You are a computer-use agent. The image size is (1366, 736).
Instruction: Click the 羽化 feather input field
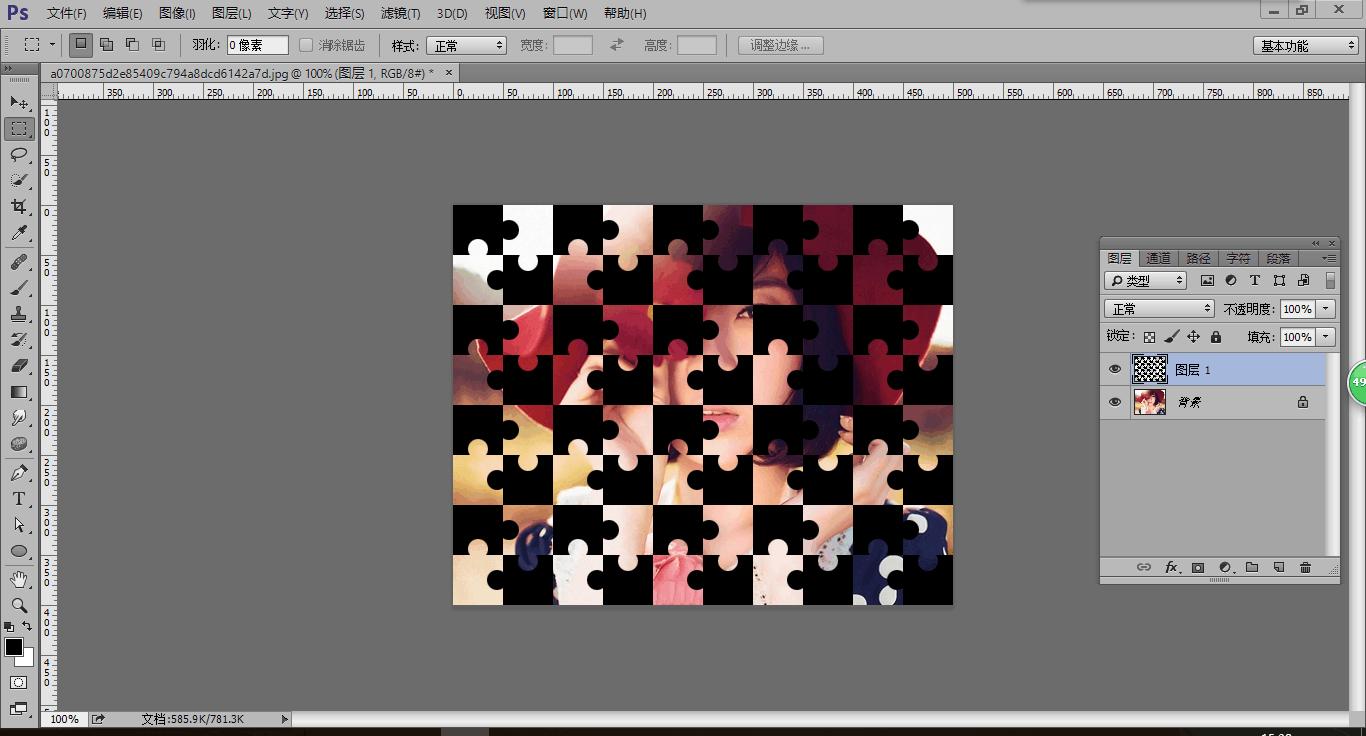(257, 46)
